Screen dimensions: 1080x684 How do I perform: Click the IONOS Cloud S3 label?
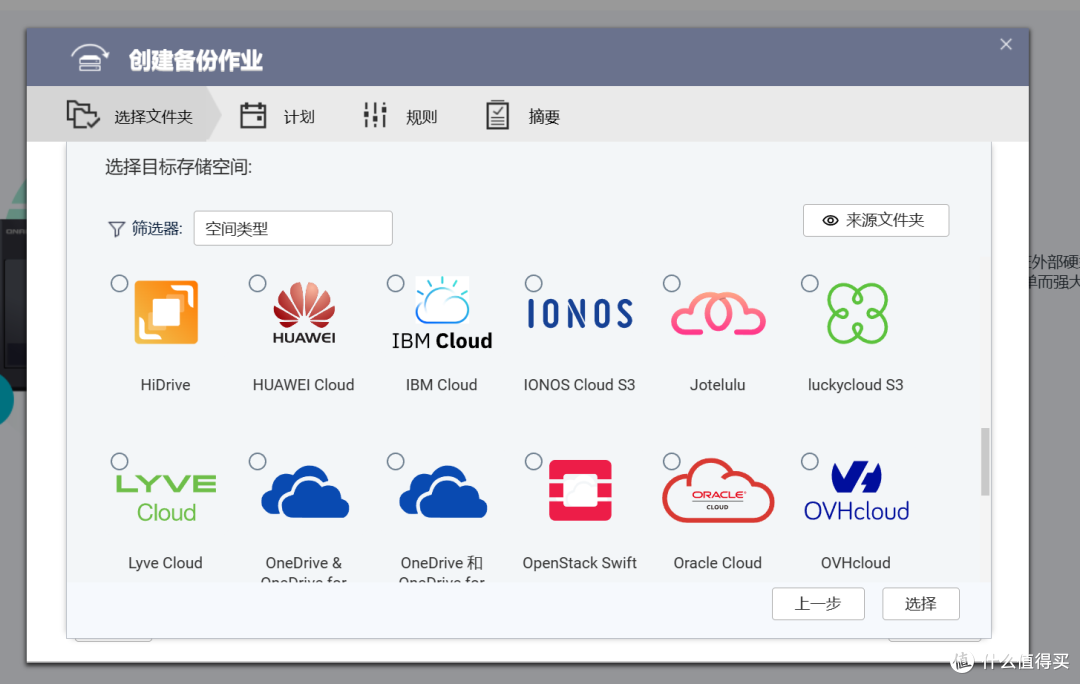point(579,385)
